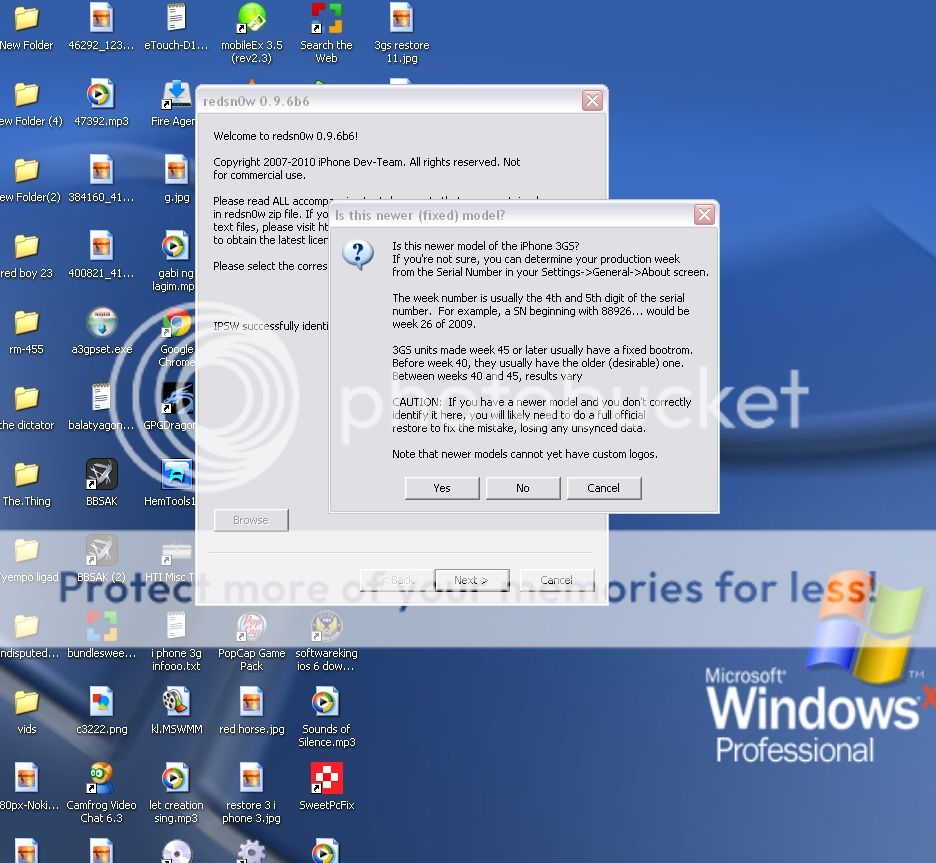Select the restore 3 i phone 3.jpg file
Image resolution: width=936 pixels, height=863 pixels.
251,778
